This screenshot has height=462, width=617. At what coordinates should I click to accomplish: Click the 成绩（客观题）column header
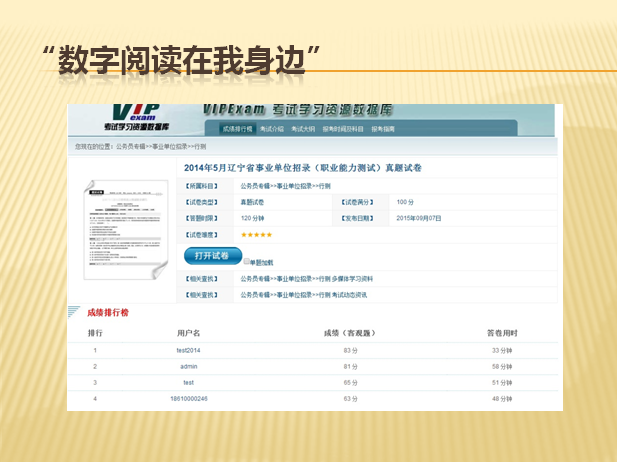(x=349, y=332)
